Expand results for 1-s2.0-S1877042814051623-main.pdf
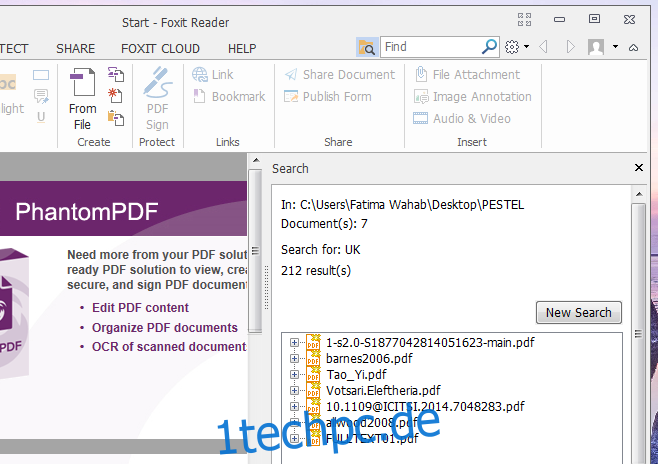The height and width of the screenshot is (464, 658). coord(294,342)
